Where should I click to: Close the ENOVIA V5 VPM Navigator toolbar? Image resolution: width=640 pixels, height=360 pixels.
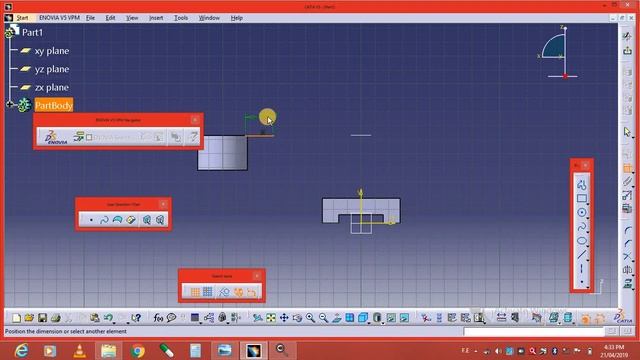coord(195,120)
